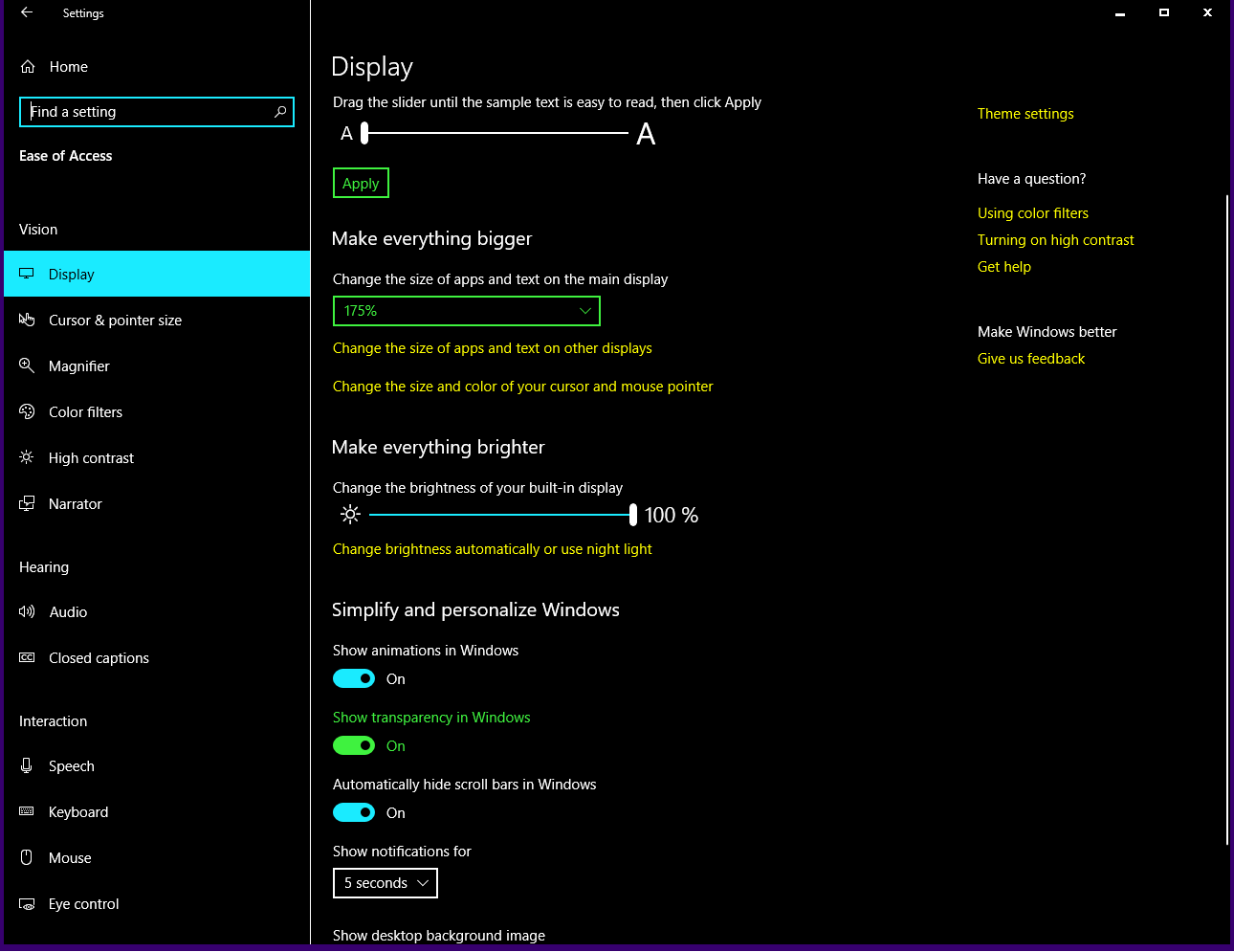Image resolution: width=1234 pixels, height=952 pixels.
Task: Turn off Show animations in Windows toggle
Action: 354,678
